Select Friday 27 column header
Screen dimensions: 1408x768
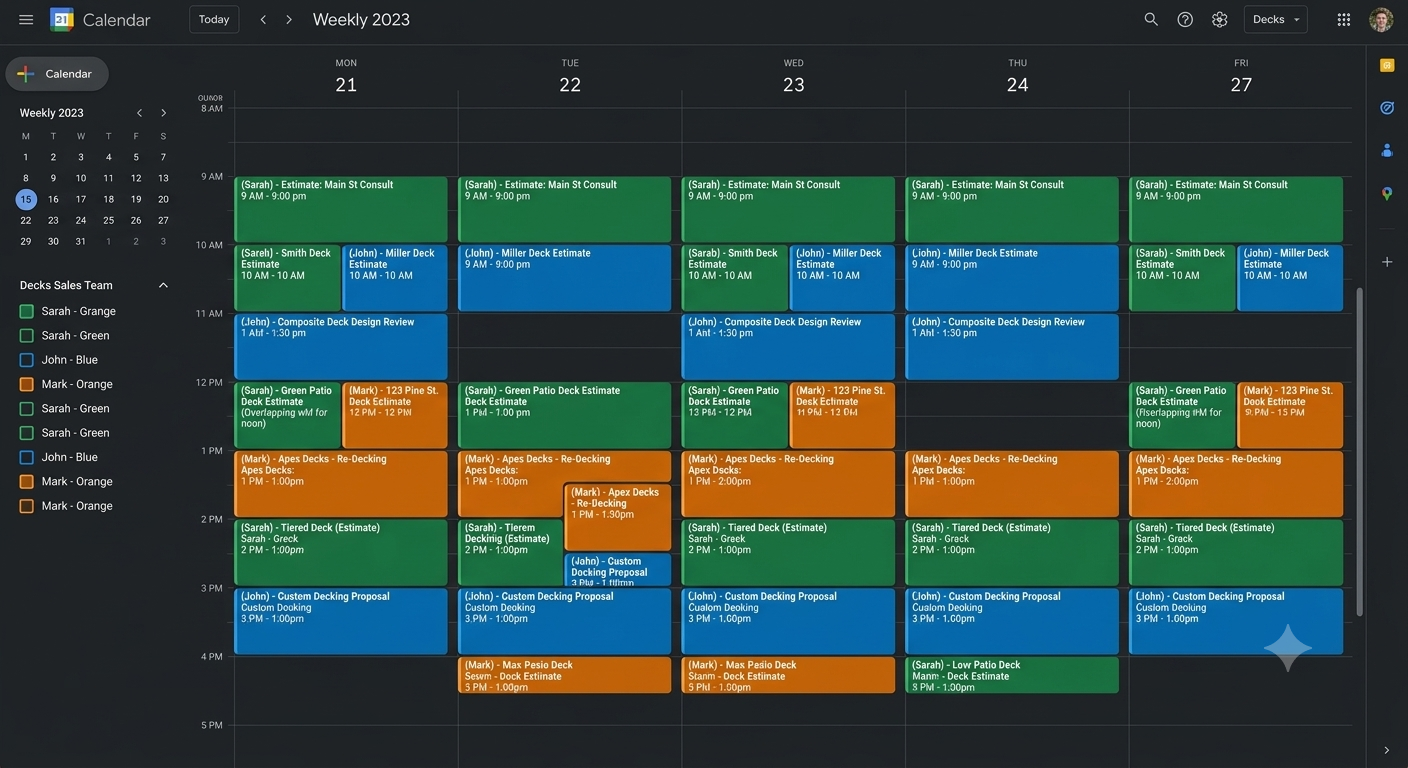click(x=1241, y=77)
